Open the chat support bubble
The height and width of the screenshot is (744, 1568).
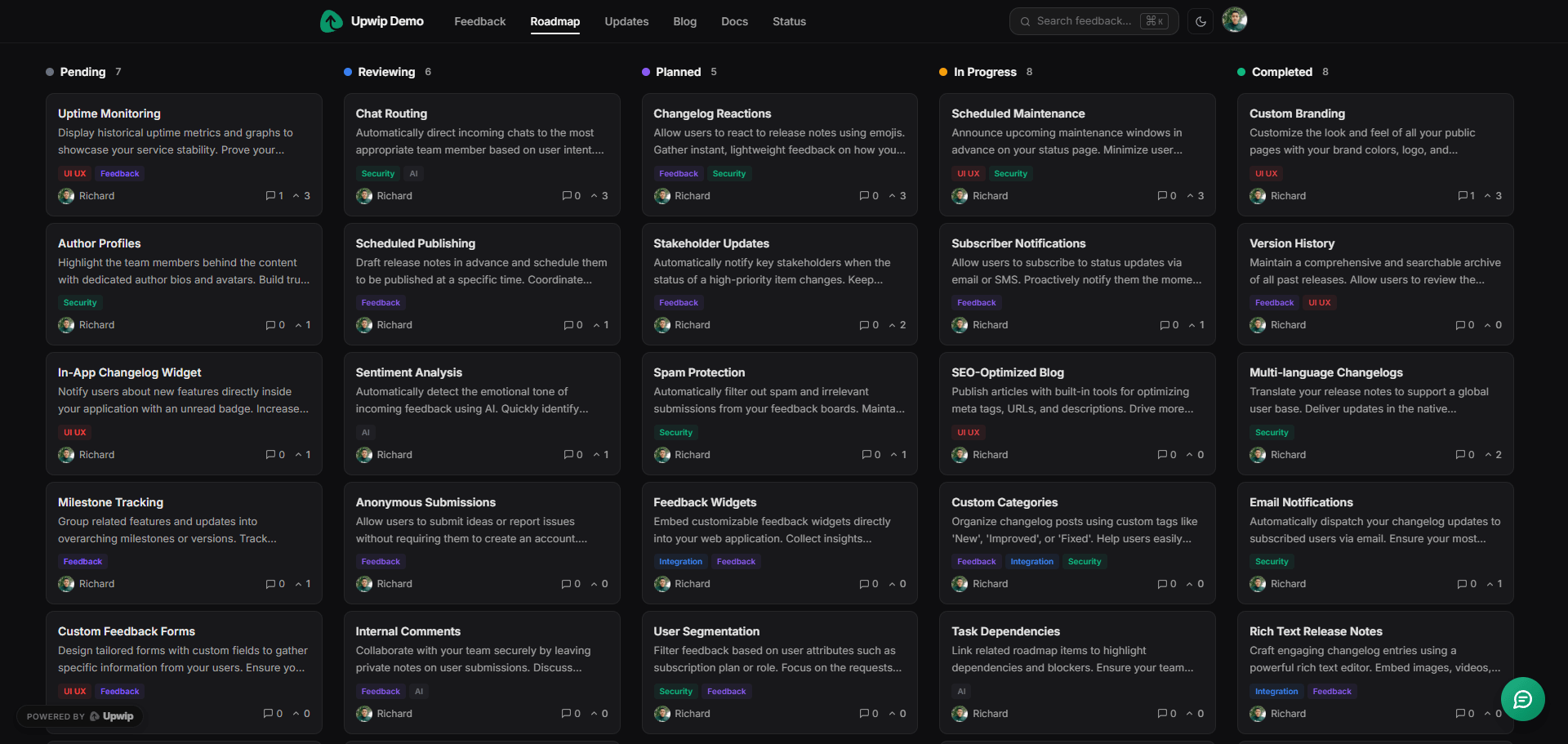[1522, 699]
